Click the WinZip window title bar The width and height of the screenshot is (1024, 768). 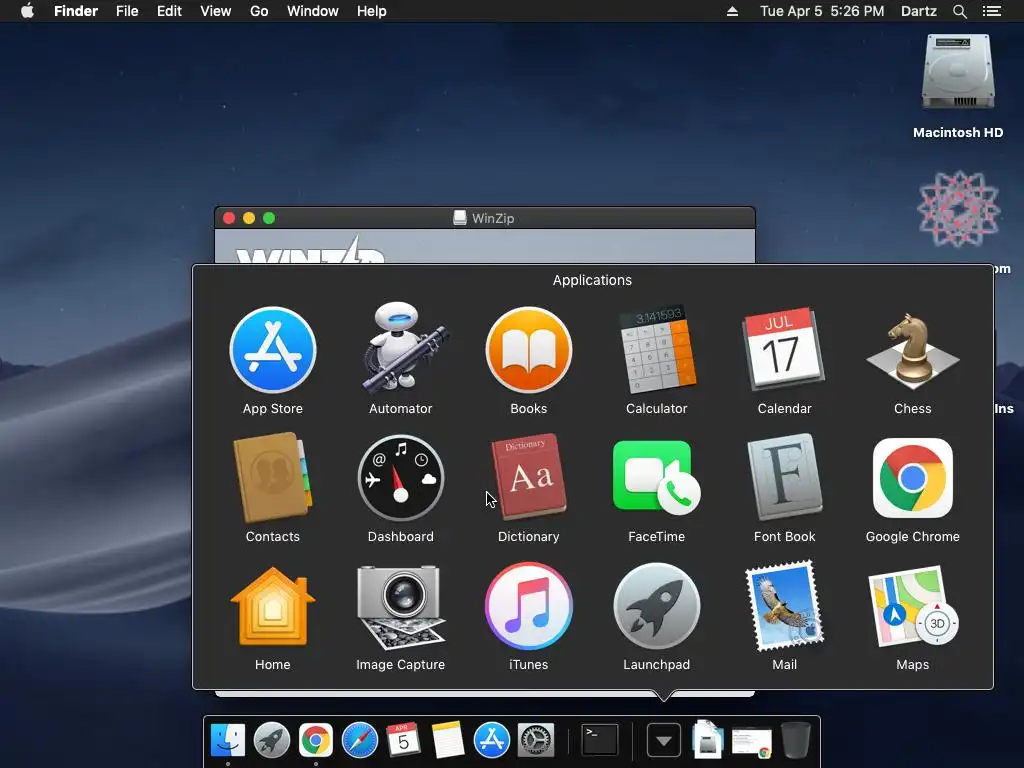[485, 218]
